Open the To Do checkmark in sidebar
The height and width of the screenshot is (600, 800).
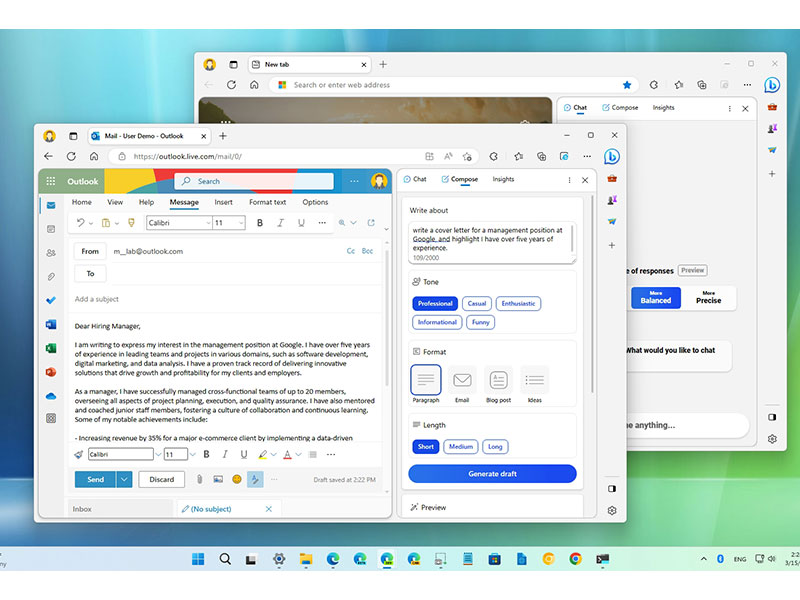click(51, 301)
